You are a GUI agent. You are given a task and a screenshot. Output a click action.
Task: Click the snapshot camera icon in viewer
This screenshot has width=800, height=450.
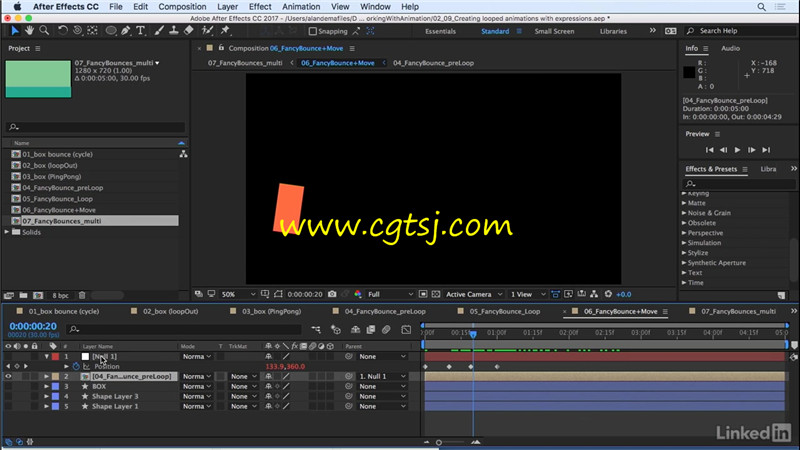(332, 294)
